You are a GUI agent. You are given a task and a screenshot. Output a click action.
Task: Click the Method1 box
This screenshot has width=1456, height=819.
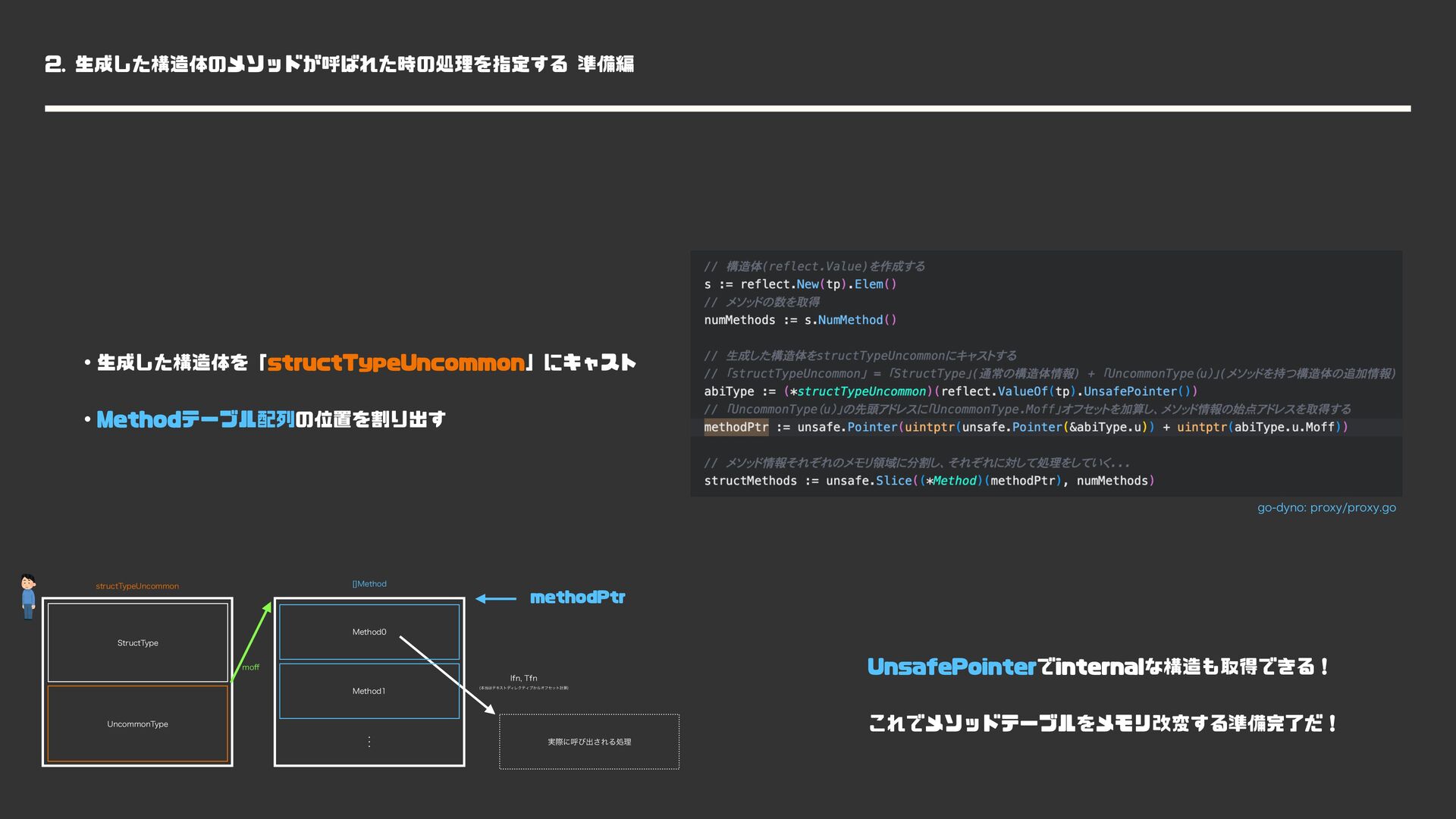point(369,691)
